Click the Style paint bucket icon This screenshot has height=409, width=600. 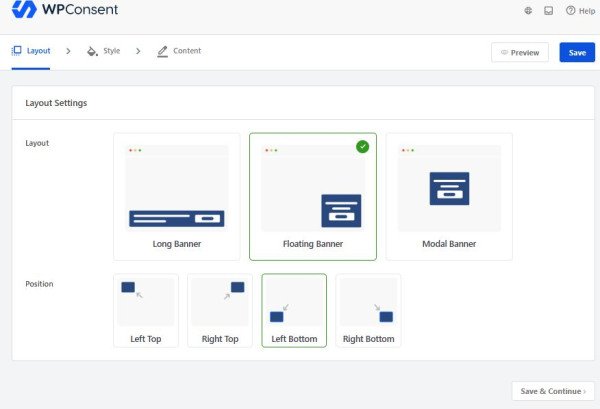coord(92,51)
